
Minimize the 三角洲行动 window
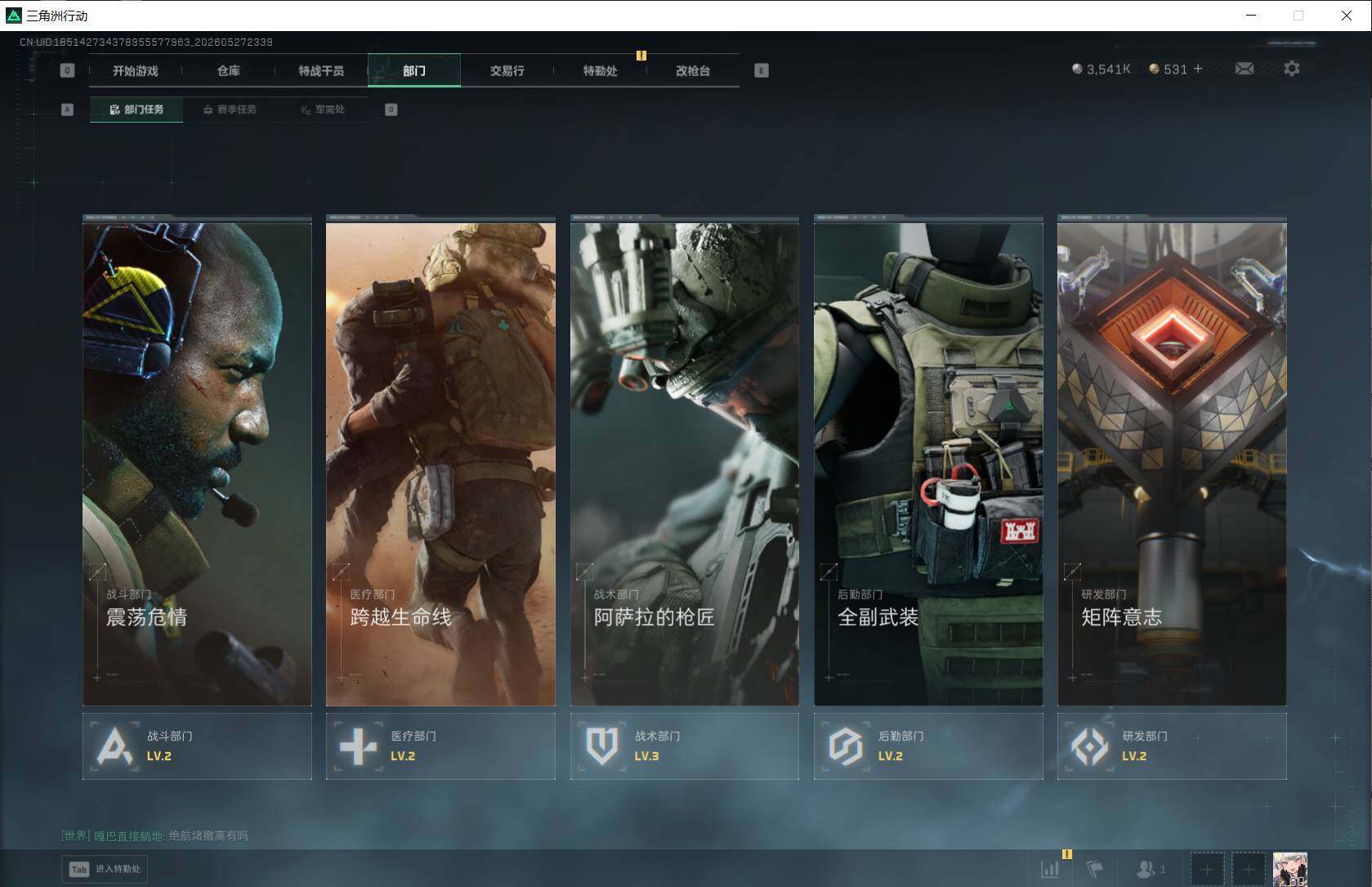[x=1251, y=16]
